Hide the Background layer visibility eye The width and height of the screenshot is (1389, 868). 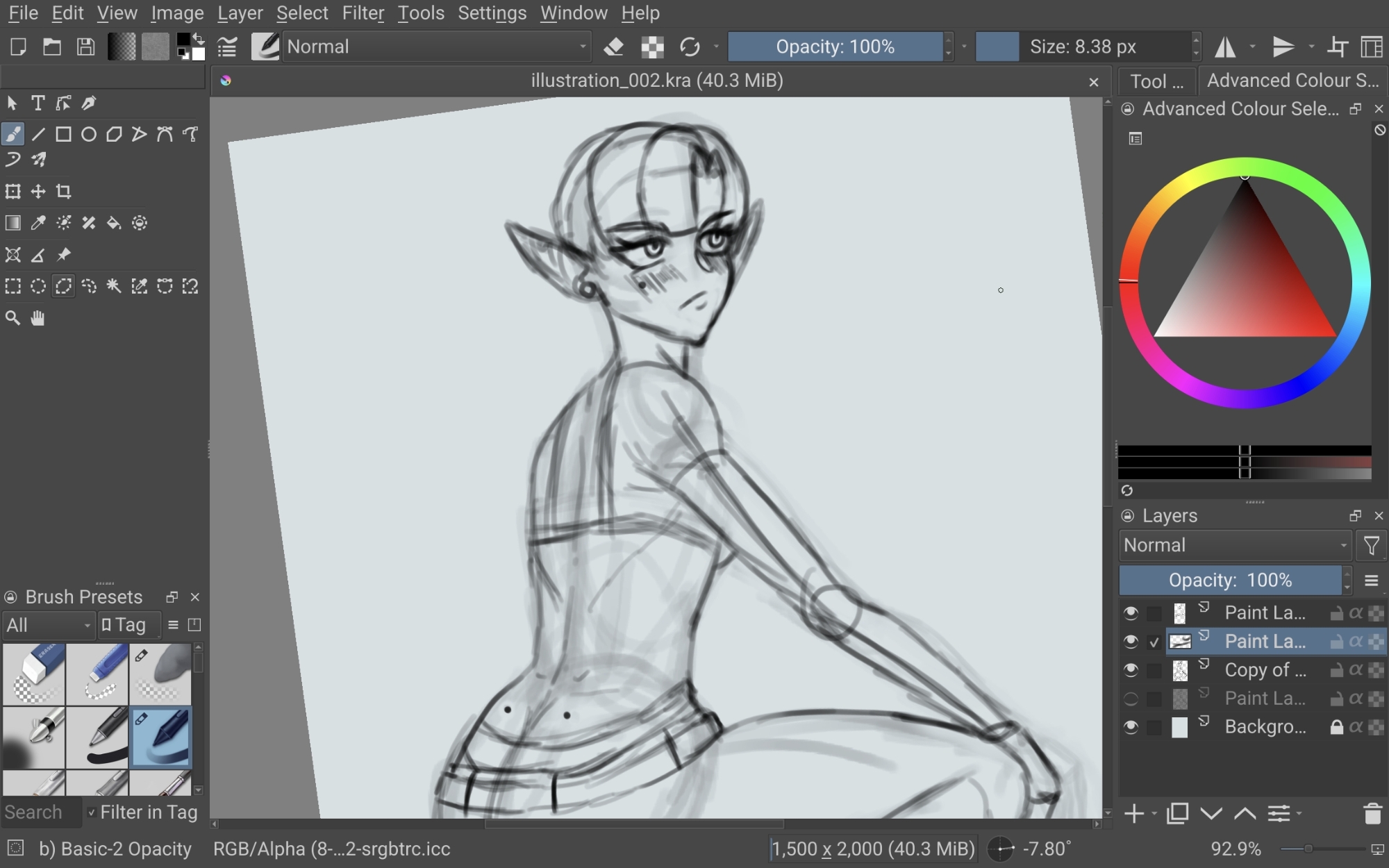[x=1131, y=727]
